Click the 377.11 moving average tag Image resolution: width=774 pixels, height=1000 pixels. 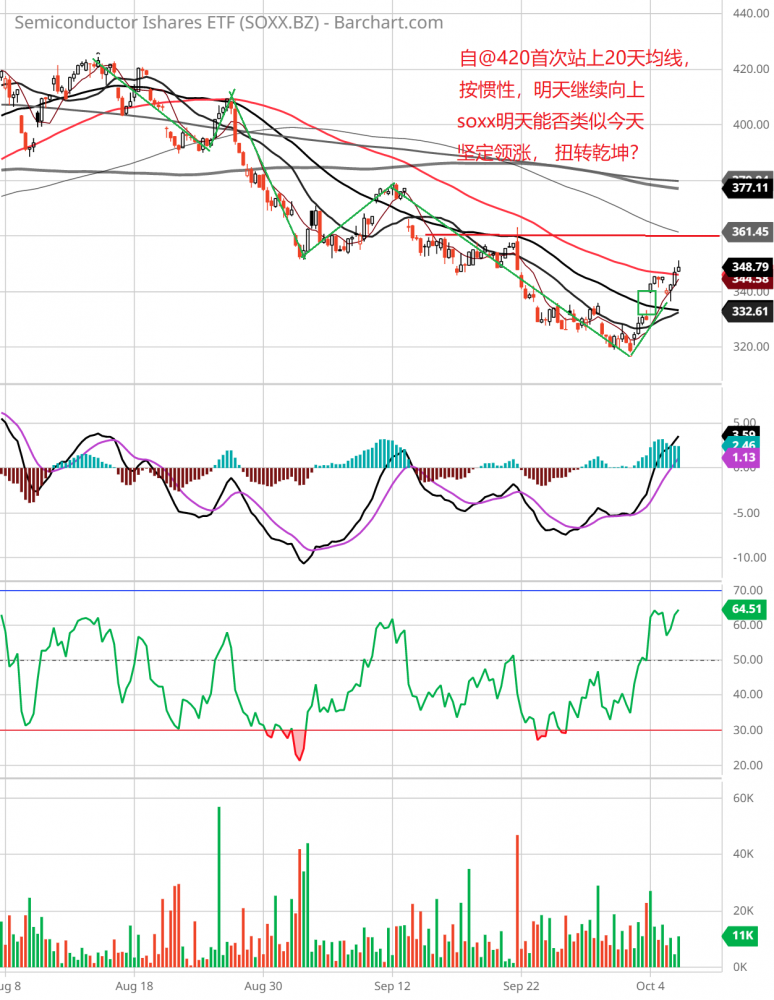[748, 187]
